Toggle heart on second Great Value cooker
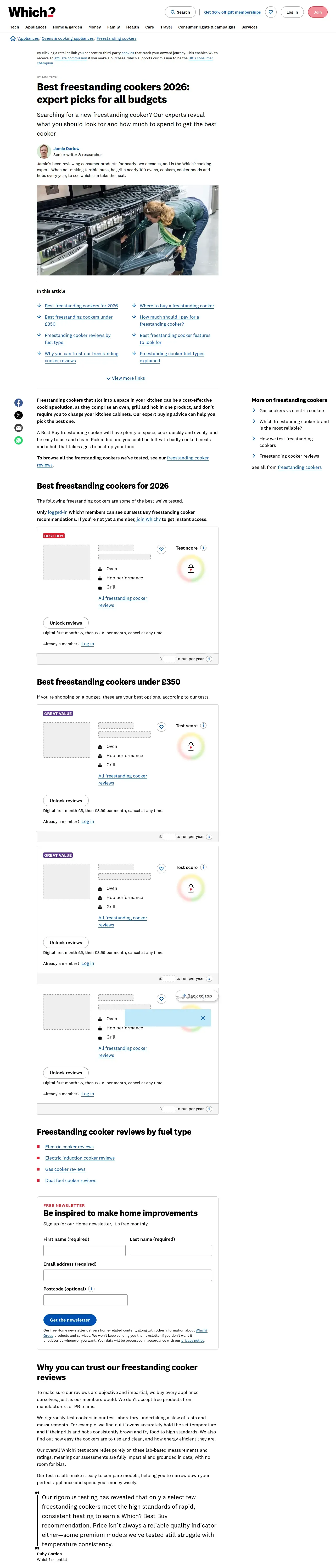The width and height of the screenshot is (336, 1568). coord(162,869)
